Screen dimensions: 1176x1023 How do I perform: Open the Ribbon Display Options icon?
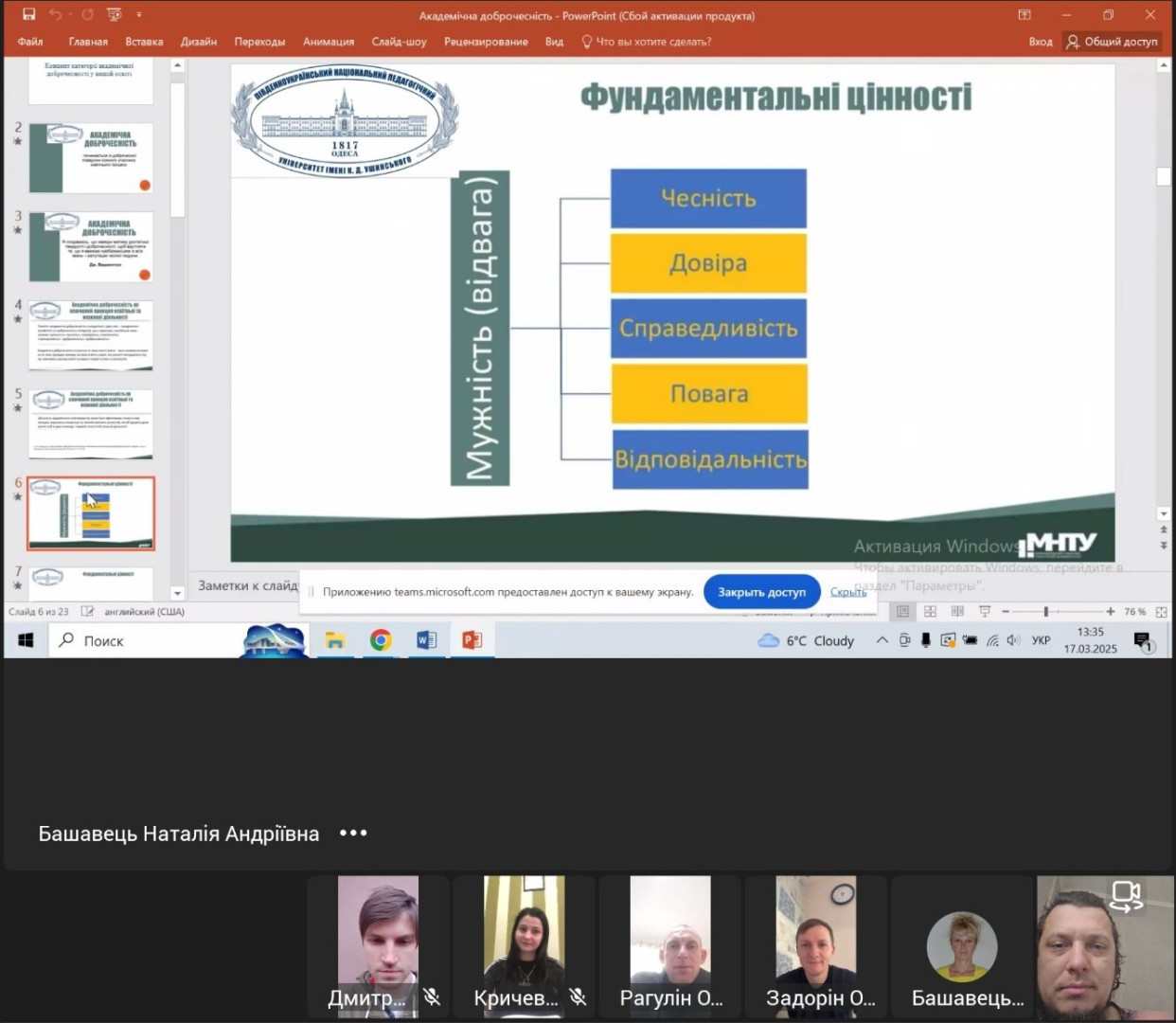pos(1025,14)
